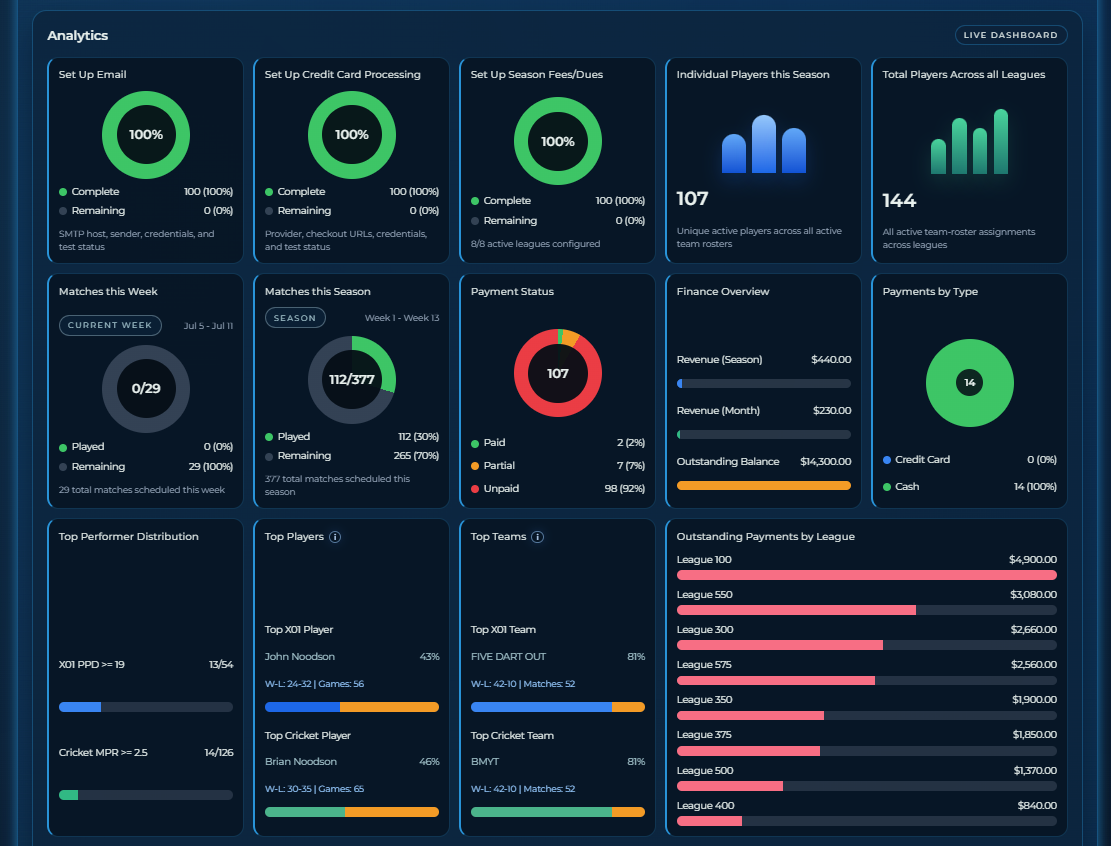Image resolution: width=1111 pixels, height=846 pixels.
Task: Click the LIVE DASHBOARD badge
Action: pos(1010,35)
